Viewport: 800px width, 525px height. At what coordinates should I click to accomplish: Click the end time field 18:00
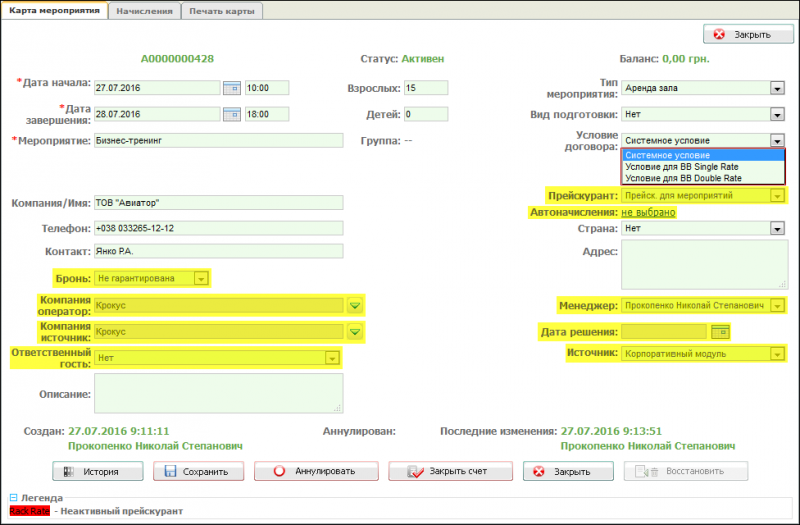click(x=267, y=114)
